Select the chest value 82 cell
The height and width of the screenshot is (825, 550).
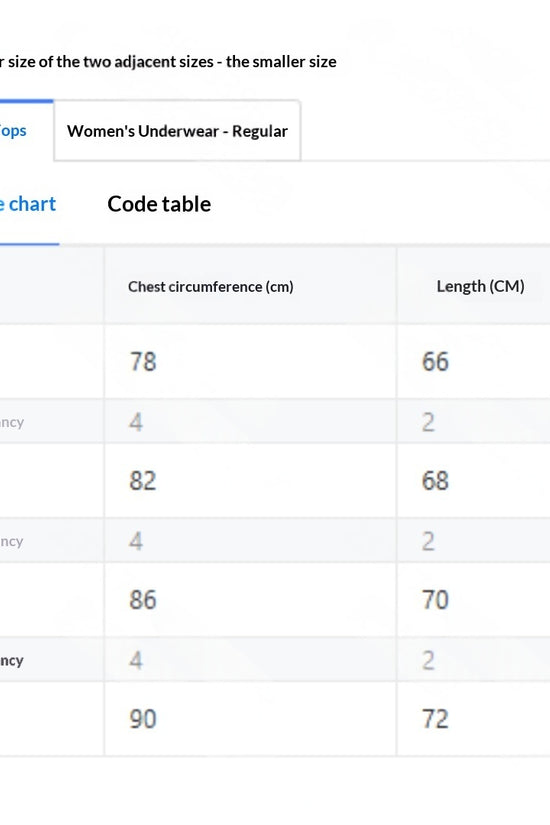coord(250,480)
